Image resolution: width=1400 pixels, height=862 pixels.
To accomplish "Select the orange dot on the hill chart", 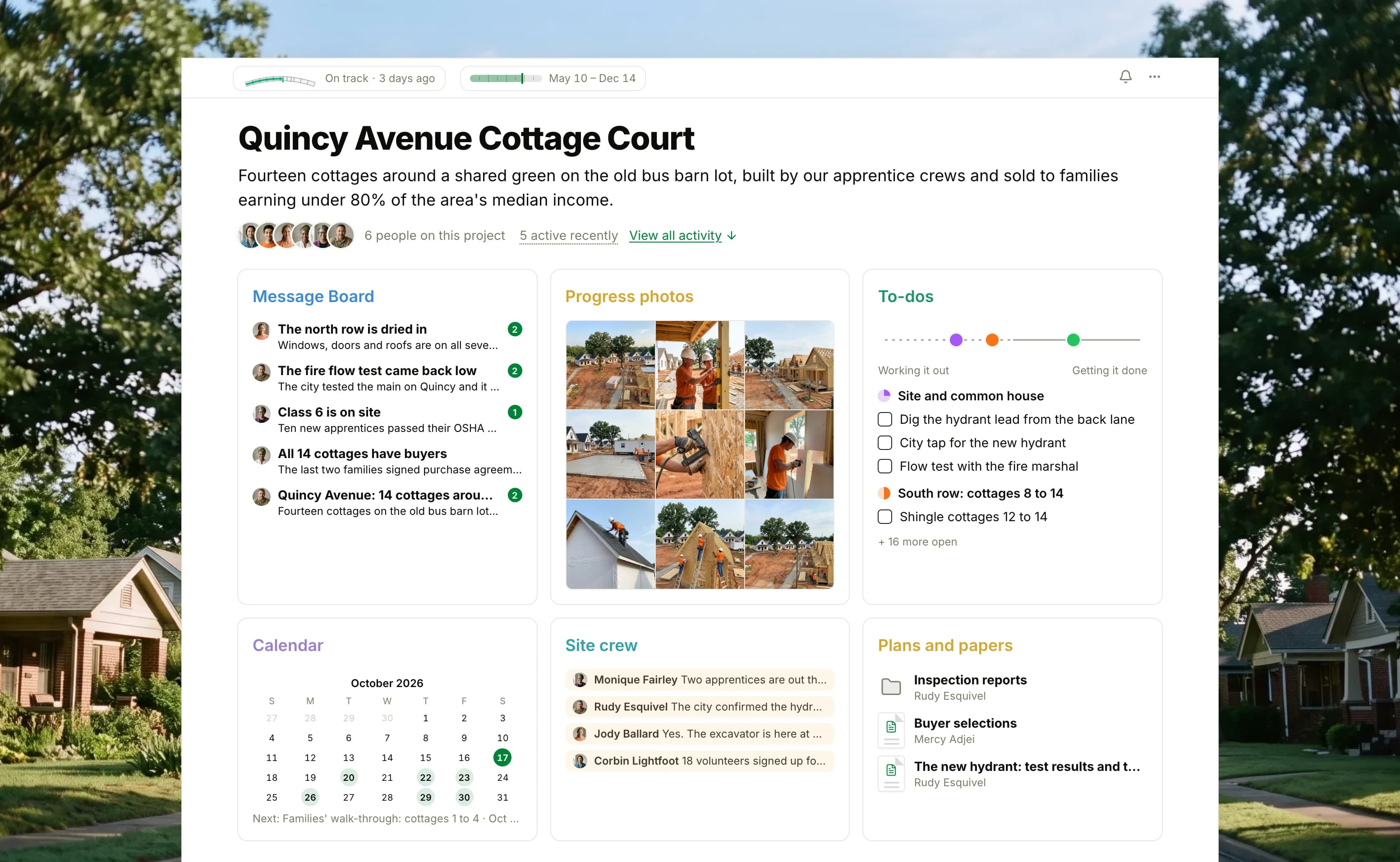I will pos(992,340).
